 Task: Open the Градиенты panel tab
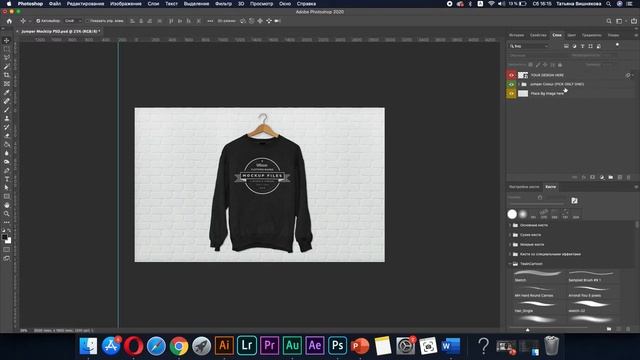point(591,35)
